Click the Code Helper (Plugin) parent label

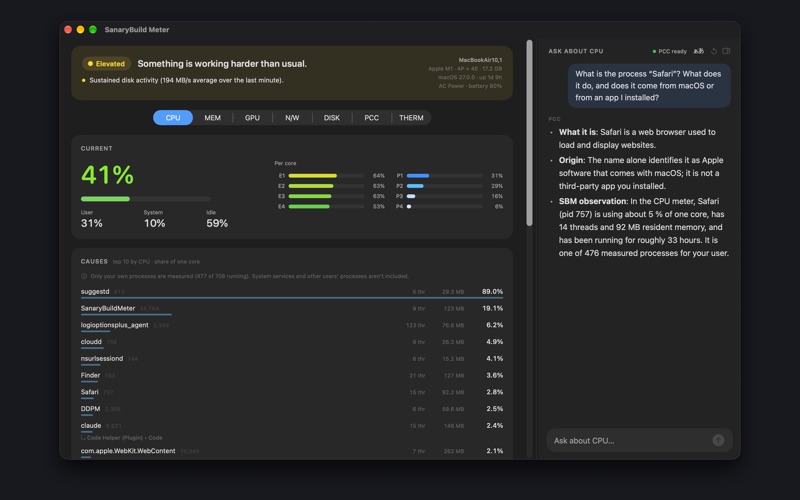tap(124, 438)
